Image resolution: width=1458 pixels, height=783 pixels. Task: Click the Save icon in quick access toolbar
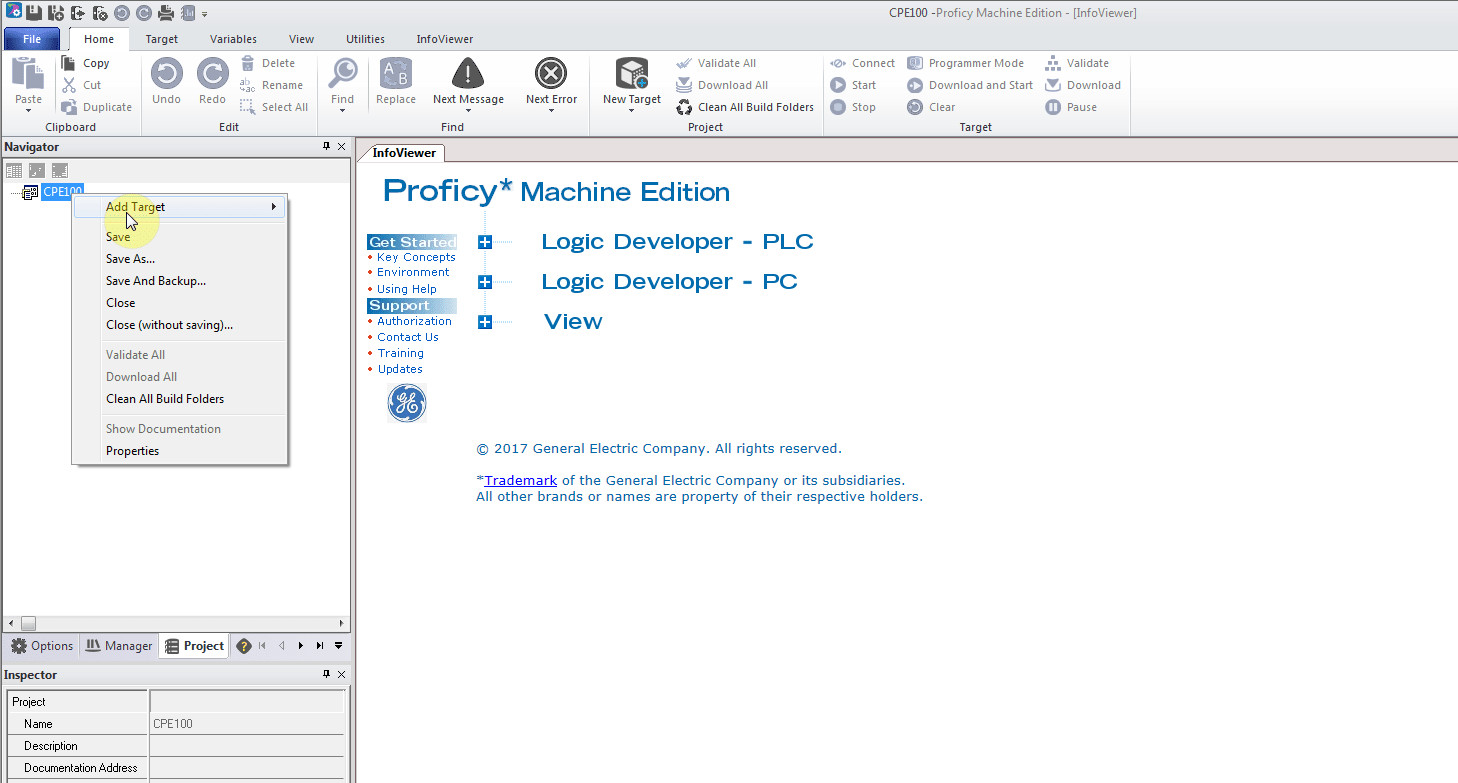pos(34,13)
